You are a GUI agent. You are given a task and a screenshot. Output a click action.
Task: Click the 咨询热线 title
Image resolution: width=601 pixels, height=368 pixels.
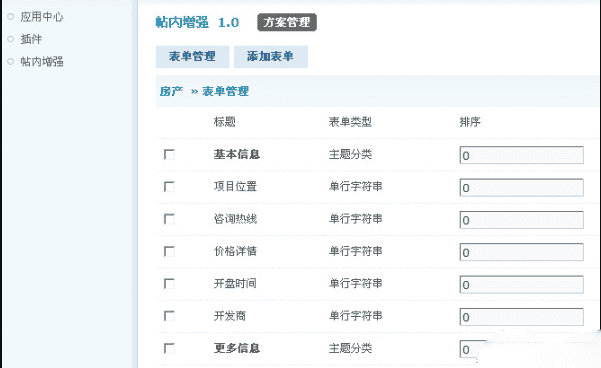[235, 218]
